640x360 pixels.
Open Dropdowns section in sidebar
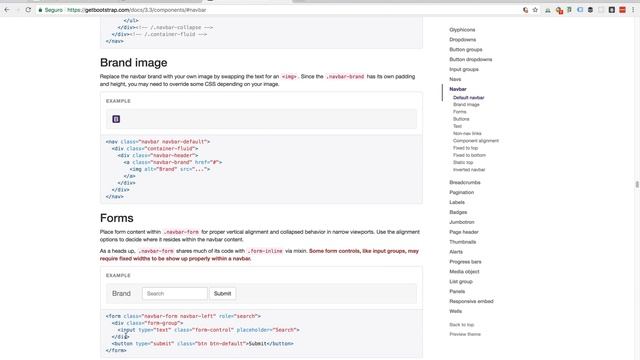462,40
